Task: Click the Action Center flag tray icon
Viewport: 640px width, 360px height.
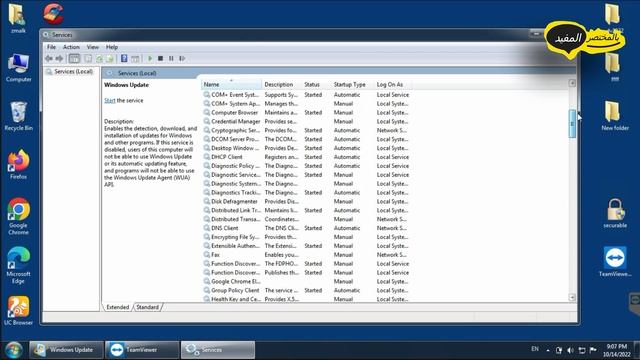Action: click(593, 350)
